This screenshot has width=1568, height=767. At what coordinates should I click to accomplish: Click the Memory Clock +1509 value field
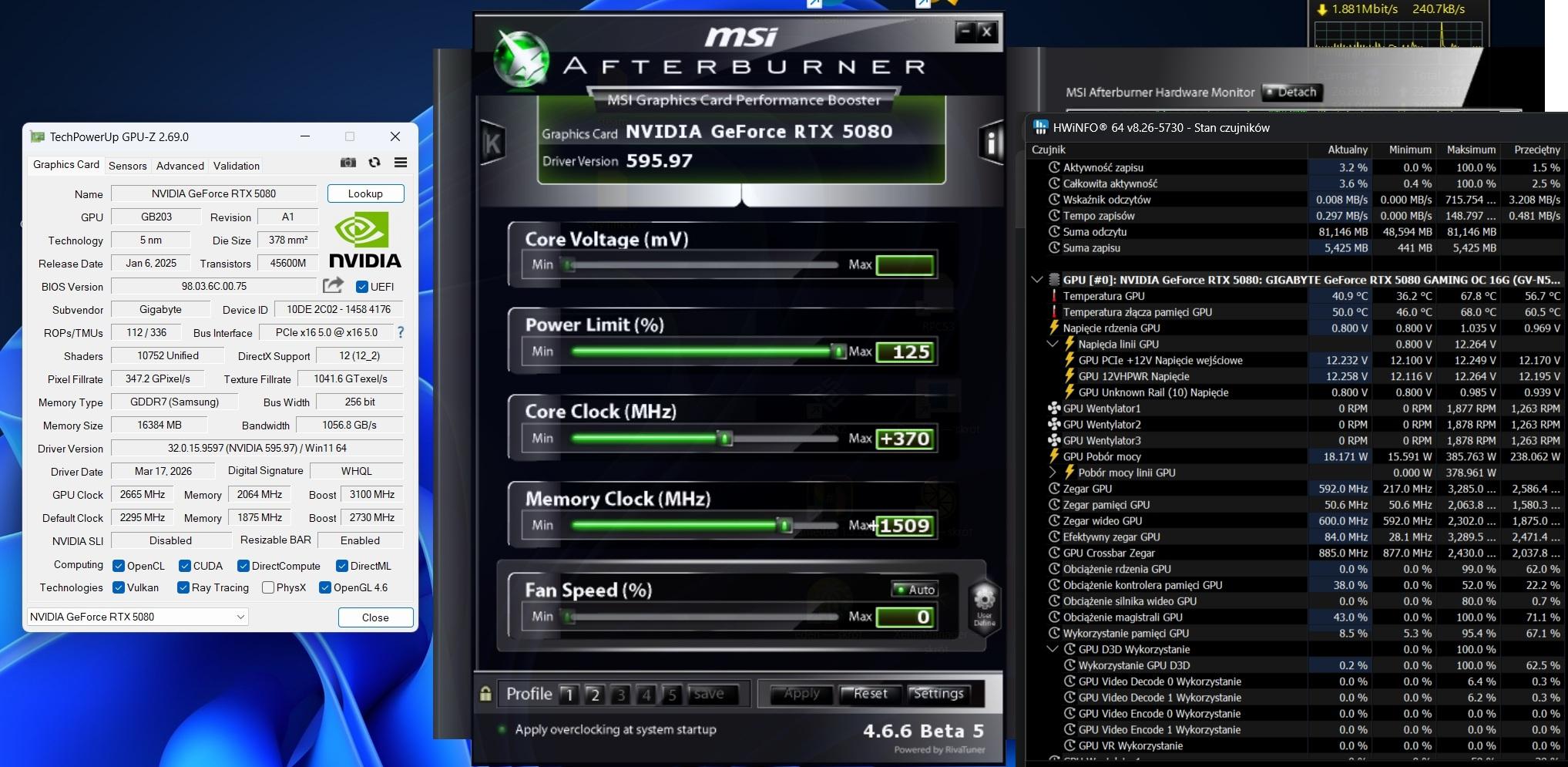[905, 526]
